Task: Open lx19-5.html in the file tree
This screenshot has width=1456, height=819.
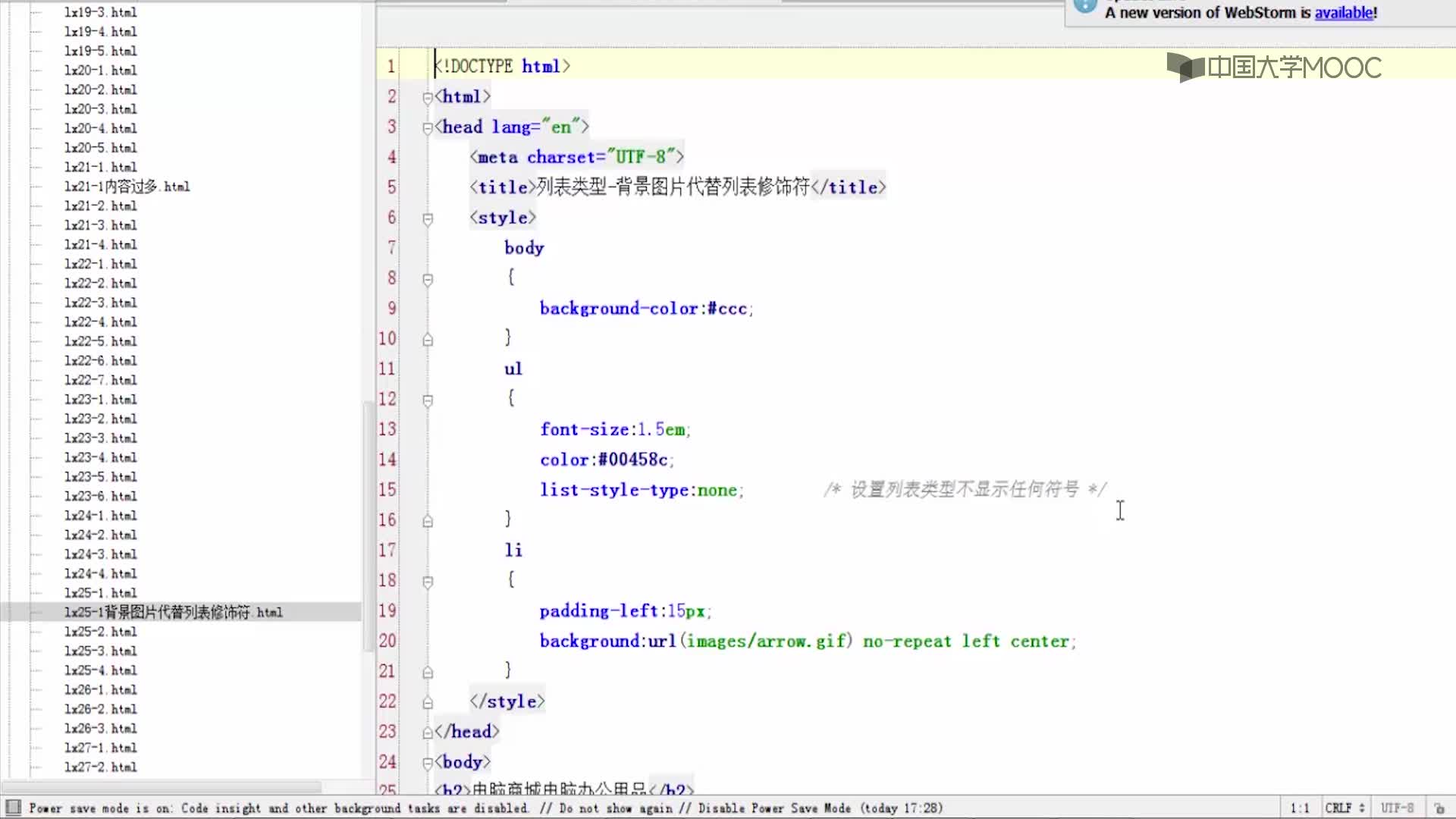Action: point(100,51)
